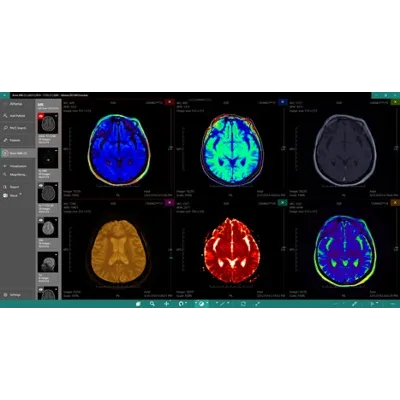Click the PACS Search magnifier icon in sidebar
This screenshot has height=400, width=400.
pos(5,128)
